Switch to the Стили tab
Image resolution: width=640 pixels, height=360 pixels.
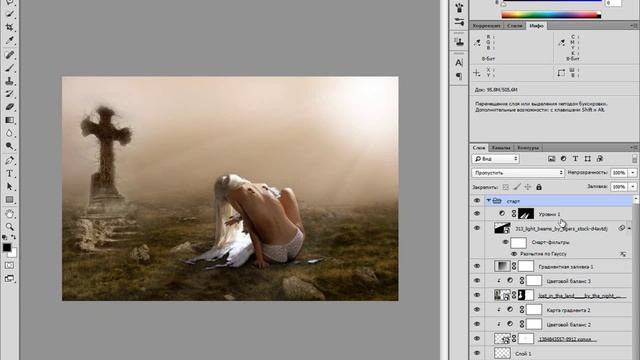point(515,26)
